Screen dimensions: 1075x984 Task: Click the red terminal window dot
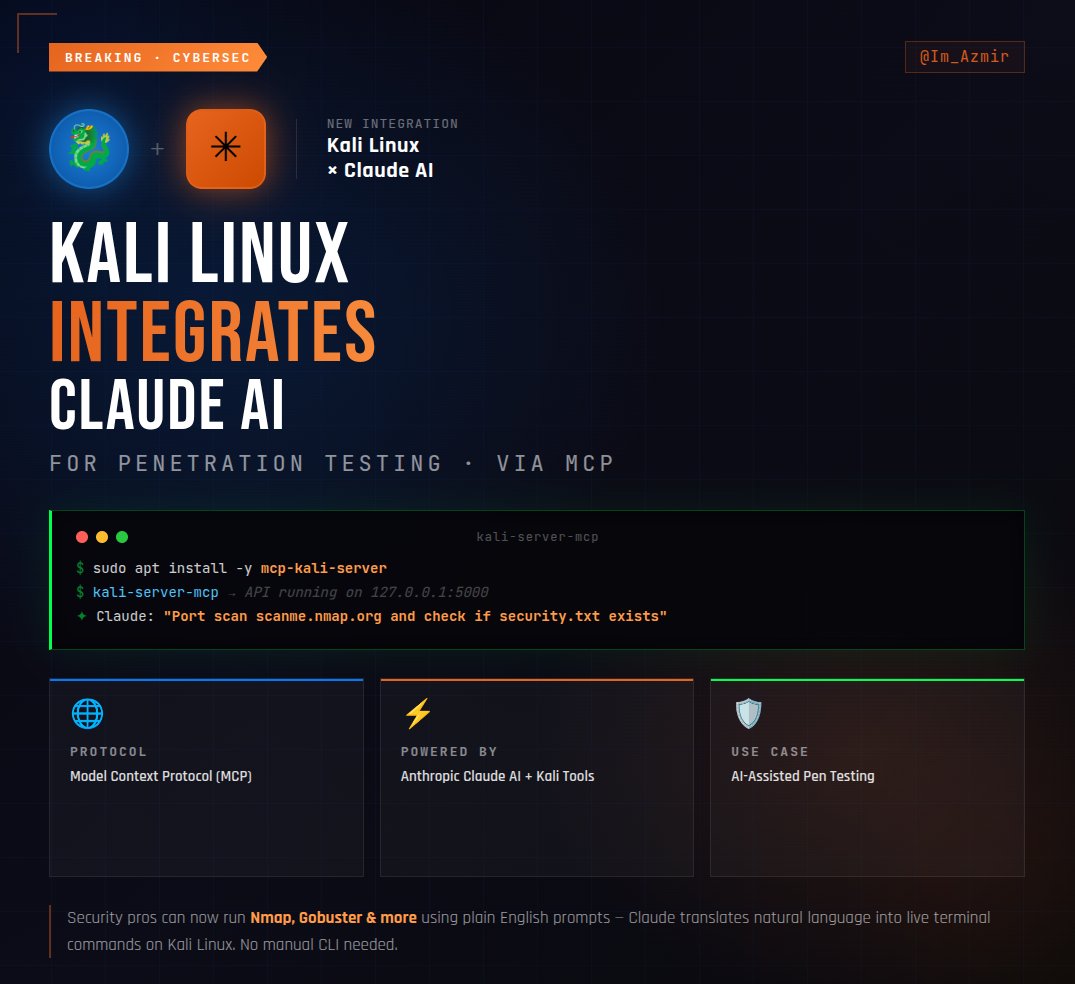pyautogui.click(x=82, y=537)
